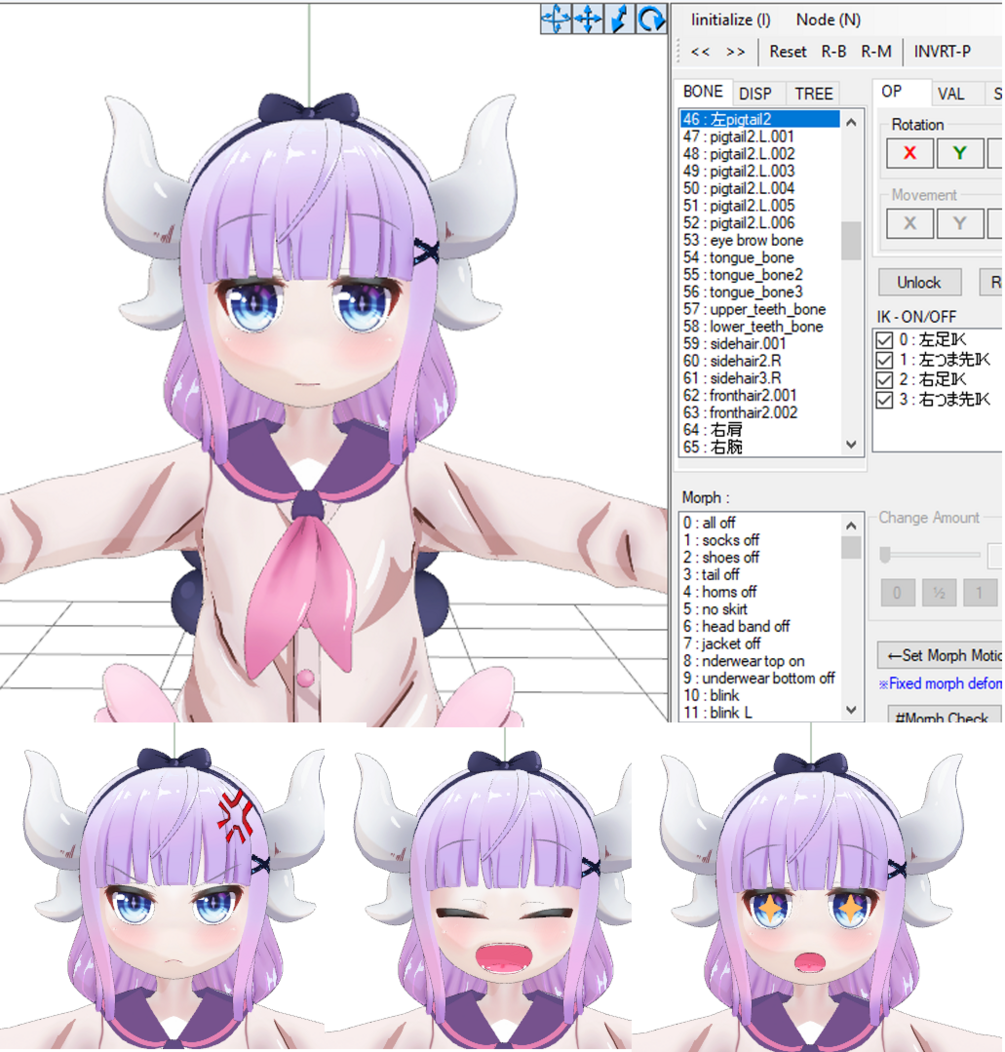Screen dimensions: 1005x1052
Task: Click the Movement X button
Action: tap(910, 223)
